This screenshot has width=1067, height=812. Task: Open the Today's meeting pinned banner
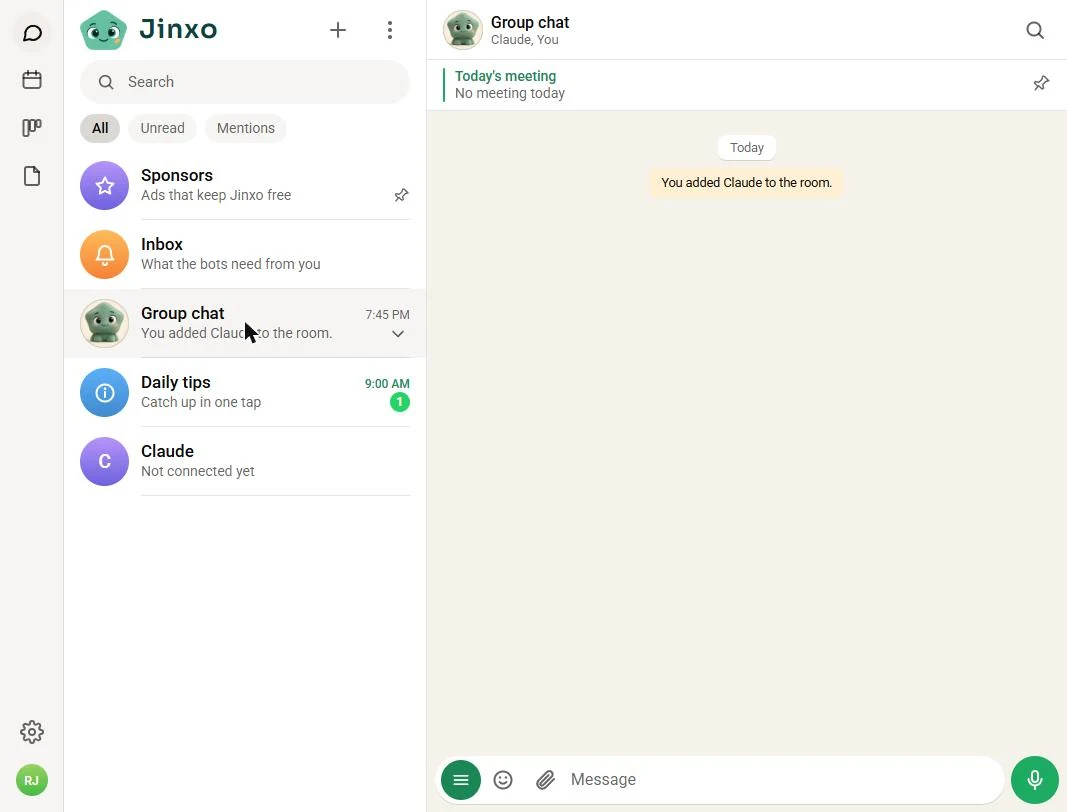click(746, 85)
